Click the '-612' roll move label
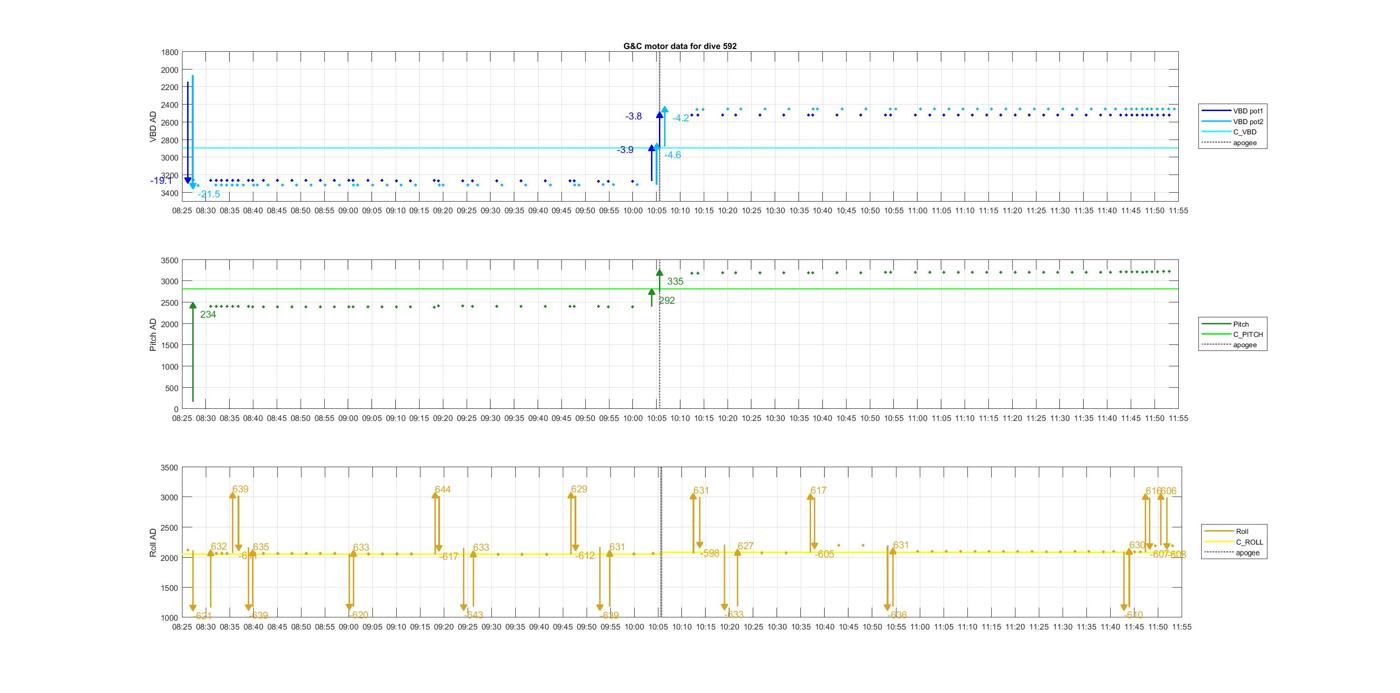Image resolution: width=1400 pixels, height=693 pixels. click(585, 556)
